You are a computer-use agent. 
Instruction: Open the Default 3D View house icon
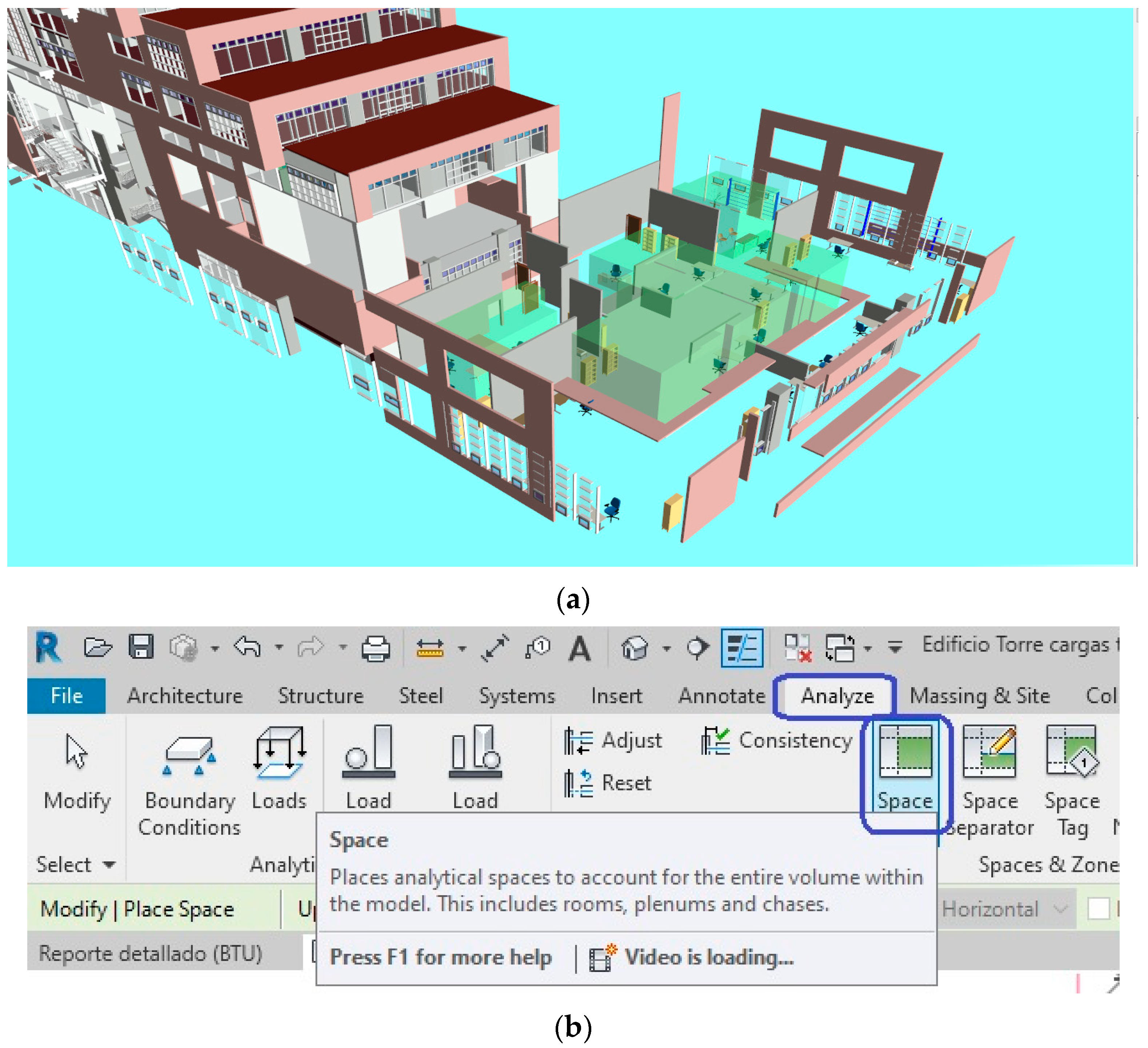[634, 648]
